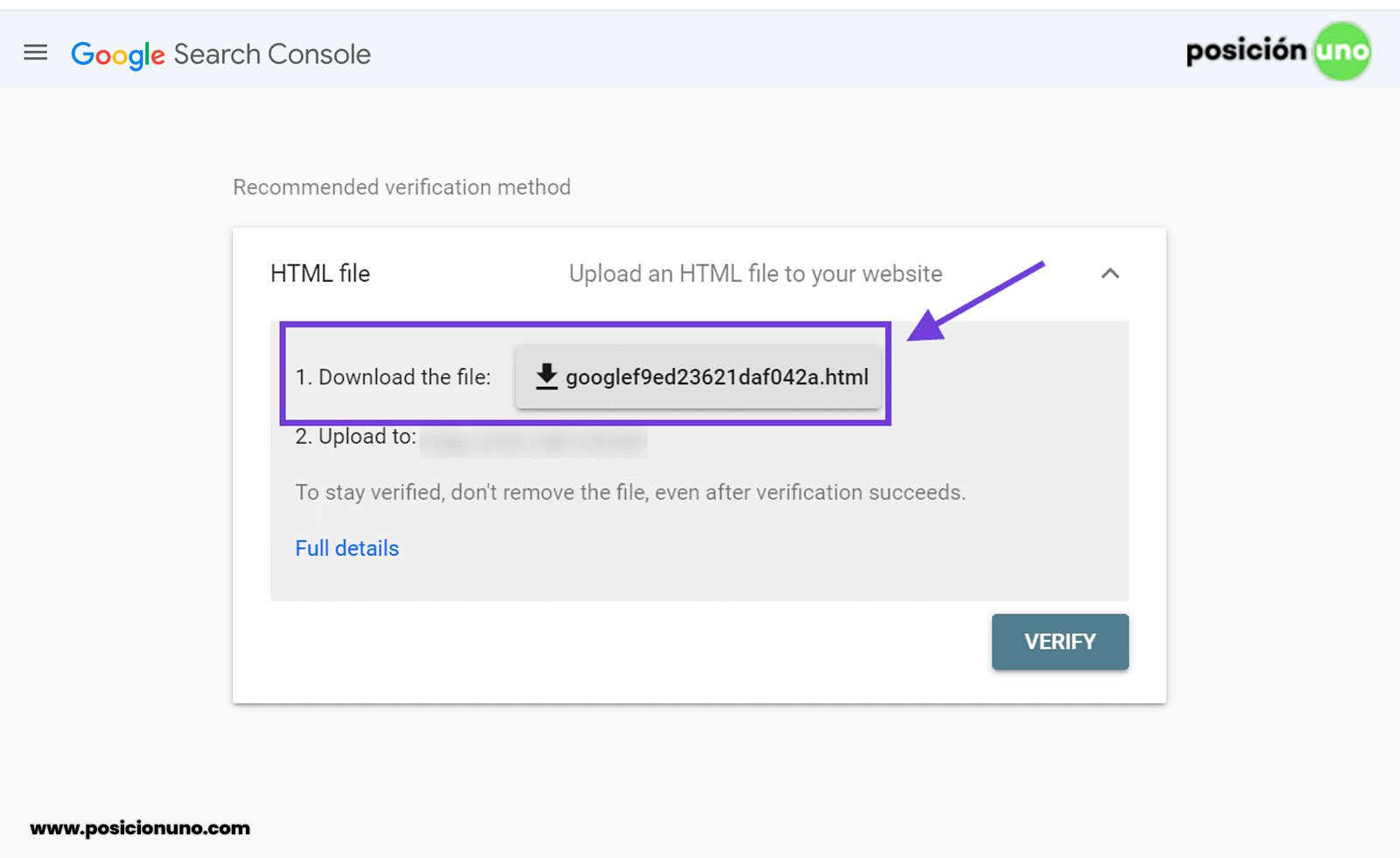Click the blurred upload URL
Screen dimensions: 1400x858
(534, 442)
